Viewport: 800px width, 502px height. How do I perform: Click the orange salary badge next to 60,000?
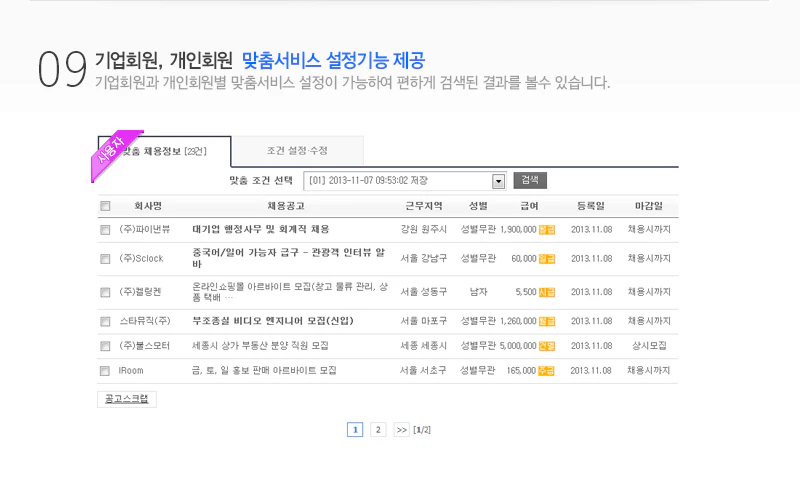tap(546, 259)
